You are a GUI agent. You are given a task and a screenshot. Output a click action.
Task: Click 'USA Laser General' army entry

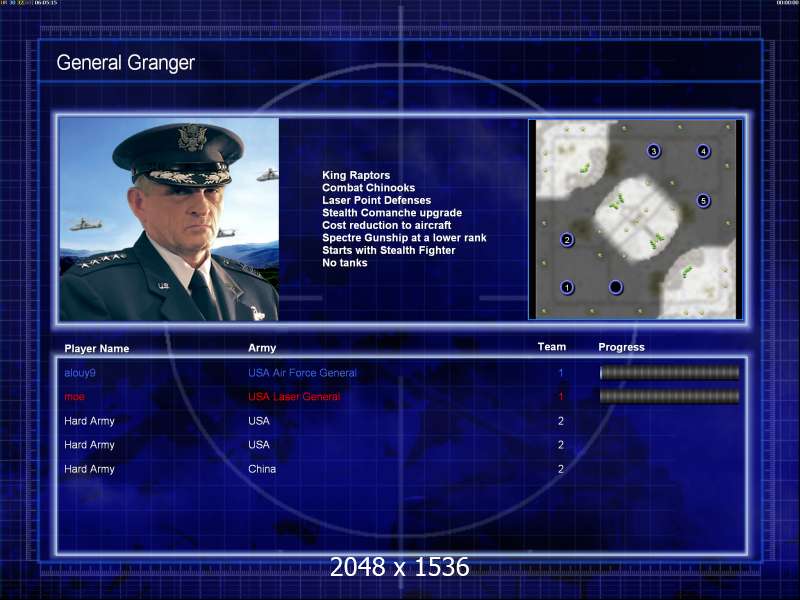click(x=294, y=396)
